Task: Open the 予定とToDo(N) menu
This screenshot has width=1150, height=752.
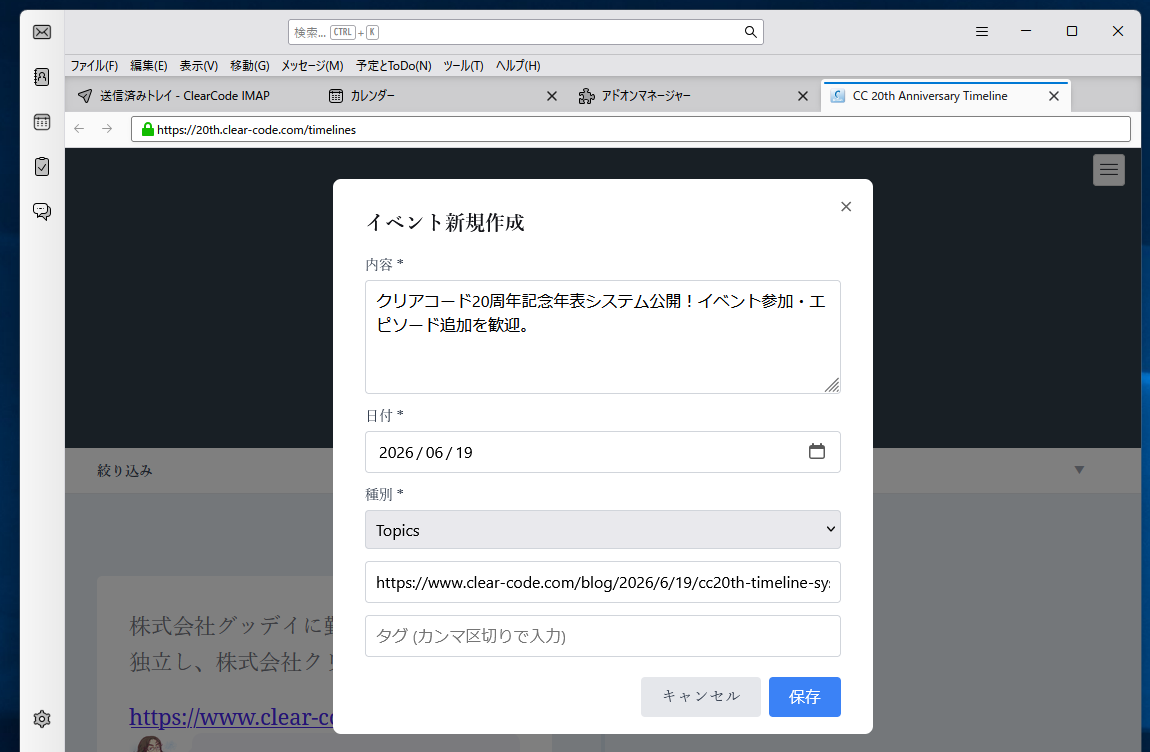Action: [x=393, y=65]
